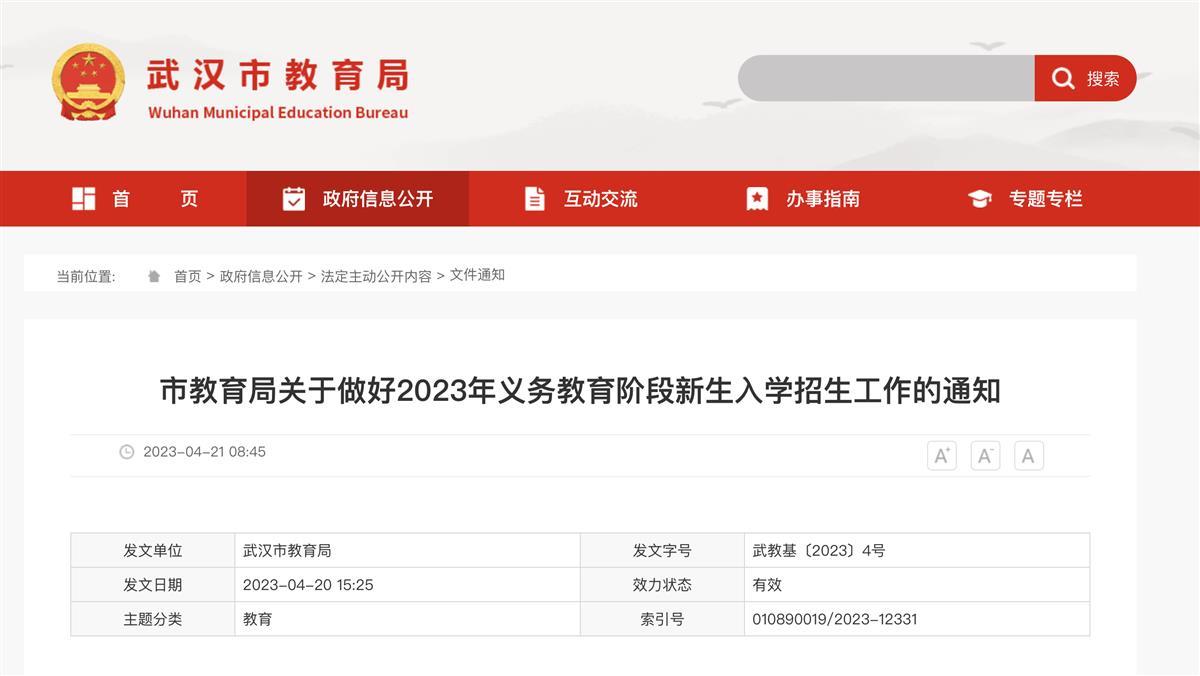The image size is (1200, 676).
Task: Click the national emblem logo icon
Action: coord(88,82)
